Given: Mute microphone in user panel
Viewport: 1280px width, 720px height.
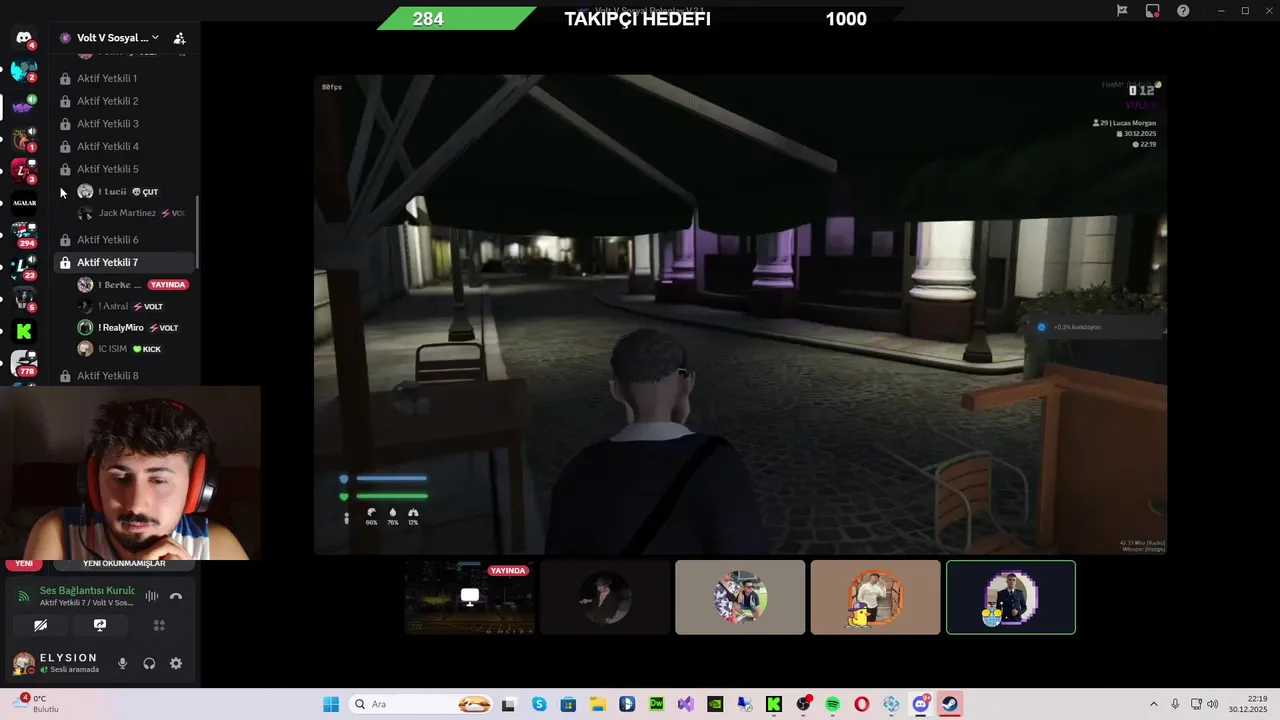Looking at the screenshot, I should click(x=122, y=663).
